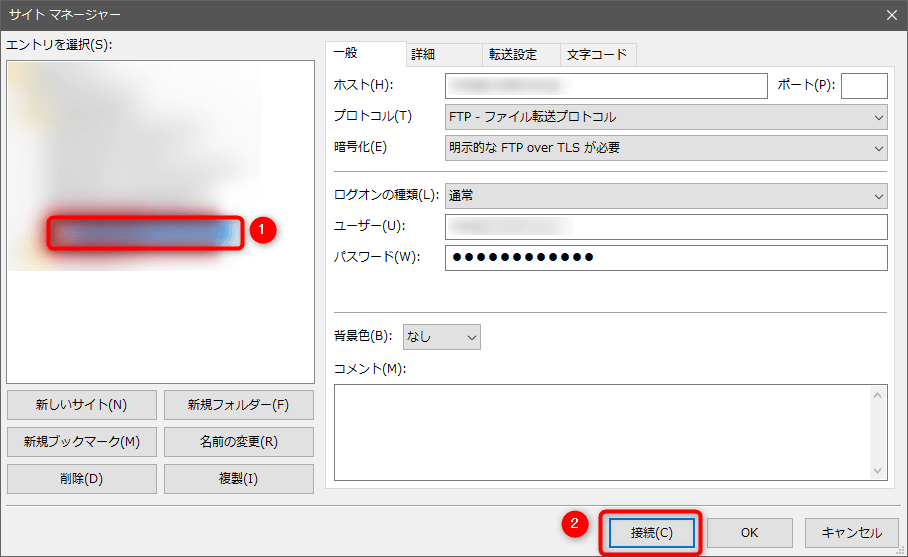
Task: Select the 一般 tab
Action: [x=365, y=53]
